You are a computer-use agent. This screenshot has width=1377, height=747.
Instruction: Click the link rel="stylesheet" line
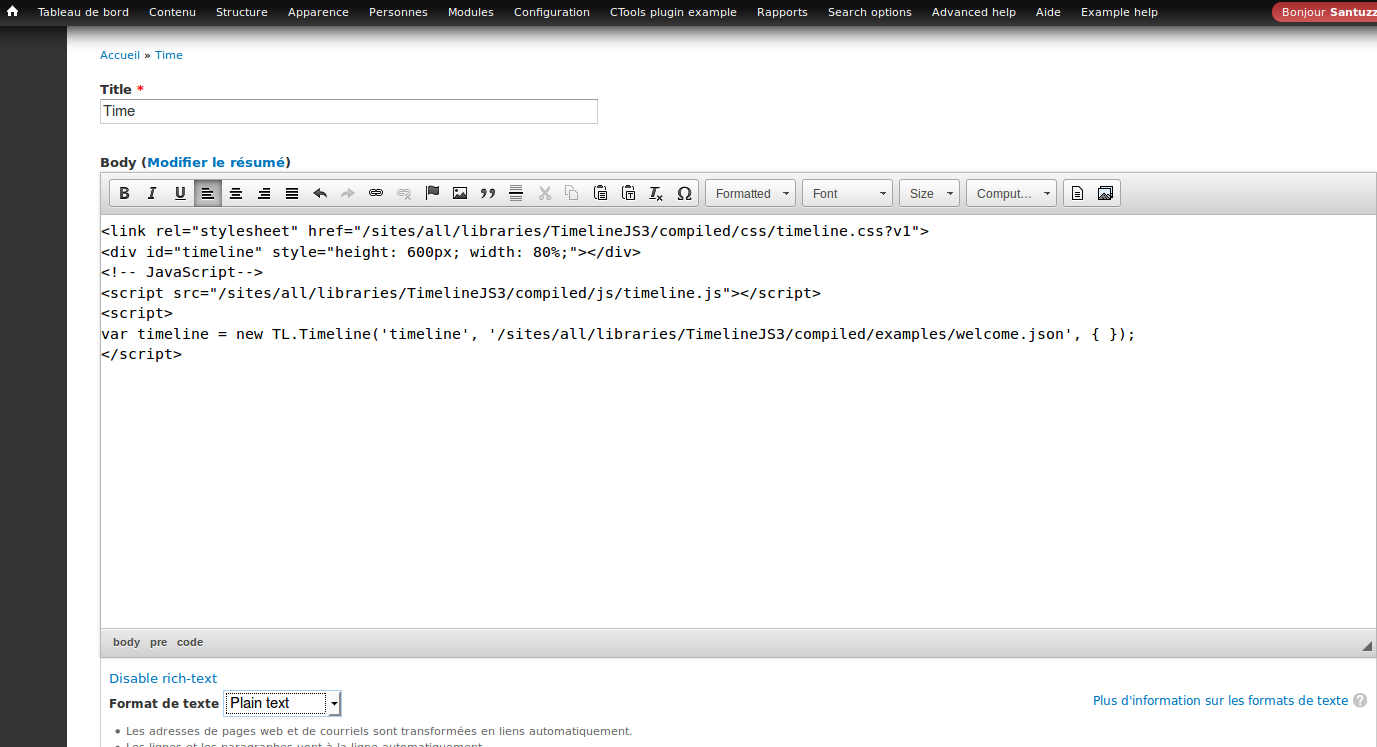[x=515, y=231]
